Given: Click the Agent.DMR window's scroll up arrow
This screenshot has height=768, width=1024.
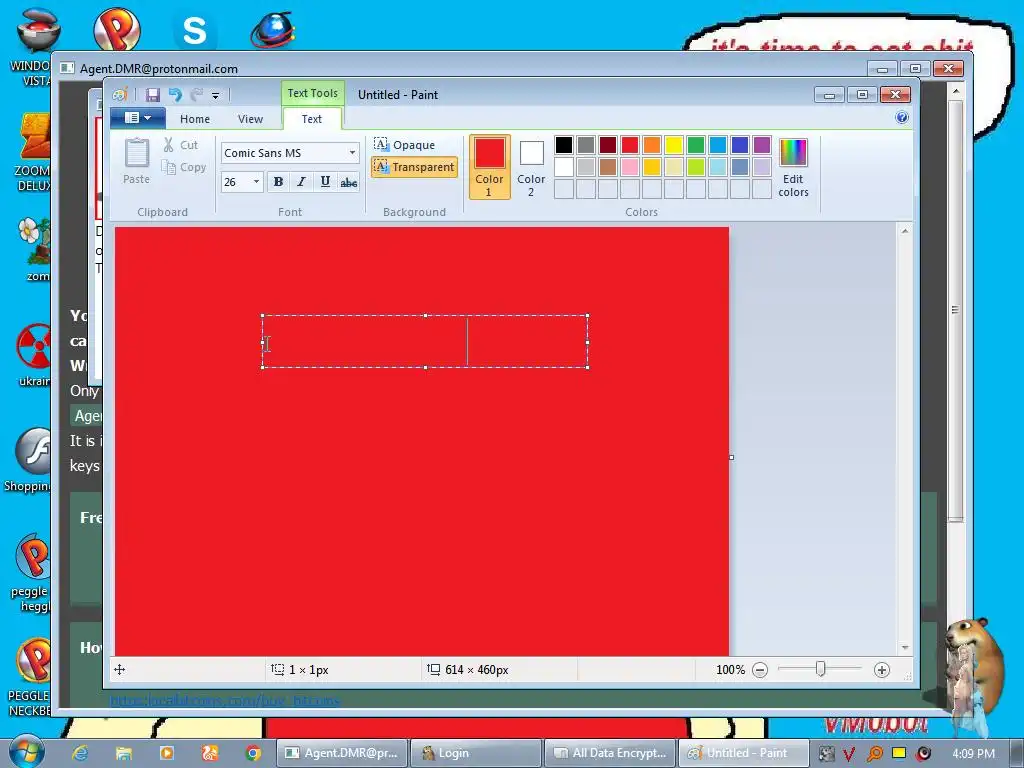Looking at the screenshot, I should (x=955, y=91).
